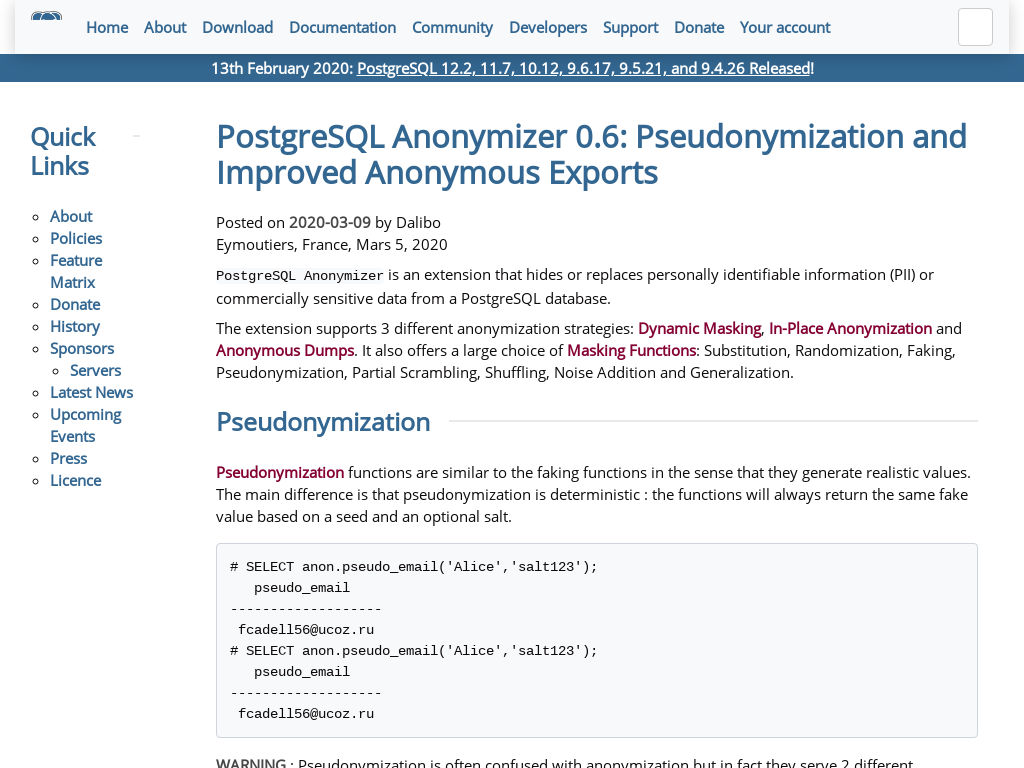Open the Community nav item
The image size is (1024, 768).
click(453, 27)
